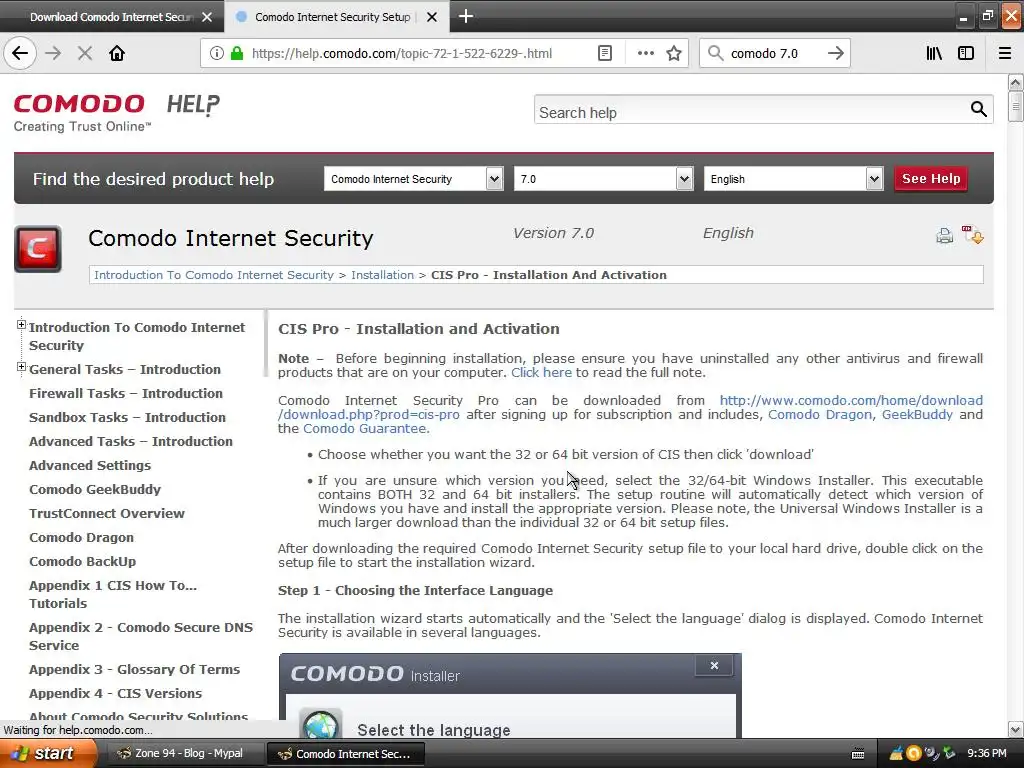This screenshot has height=768, width=1024.
Task: Open Comodo BackUp sidebar topic
Action: pos(82,562)
